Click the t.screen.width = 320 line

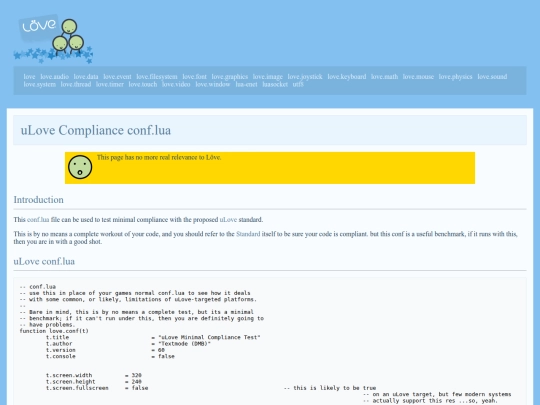pyautogui.click(x=94, y=375)
